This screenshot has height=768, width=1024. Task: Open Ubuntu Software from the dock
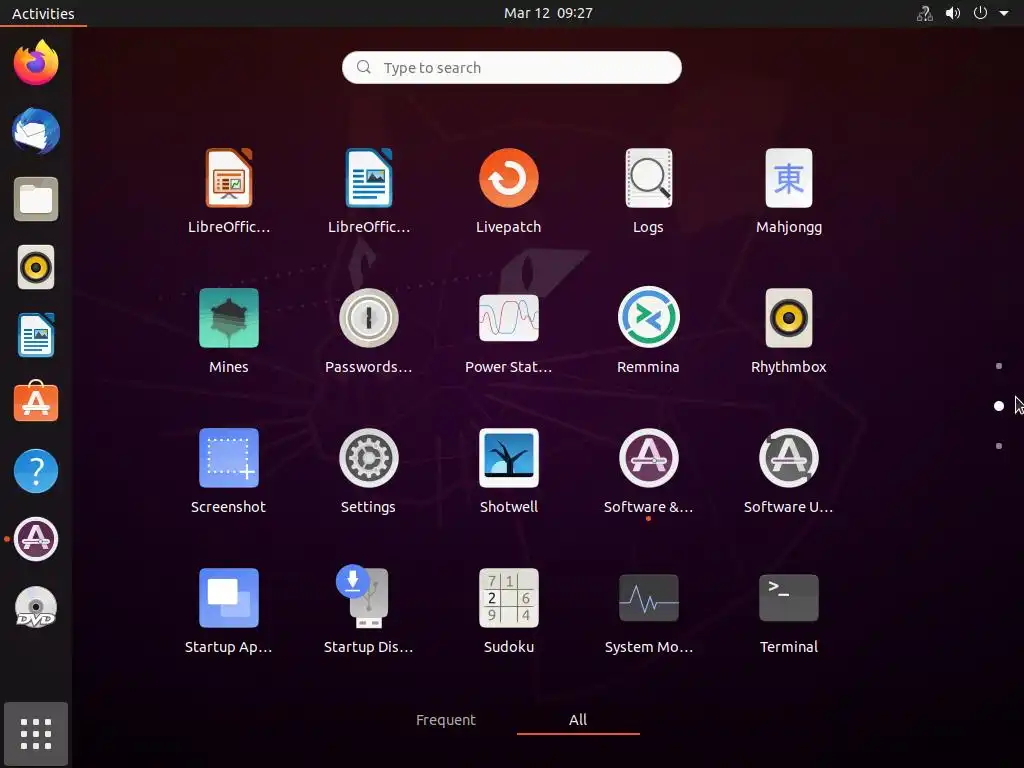tap(36, 403)
